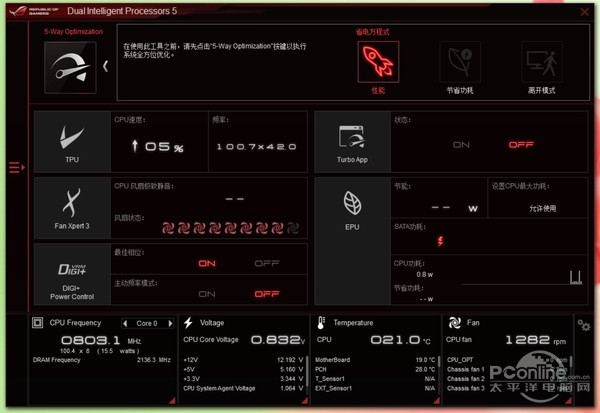Click the CPU temperature 021.0 reading

coord(400,340)
